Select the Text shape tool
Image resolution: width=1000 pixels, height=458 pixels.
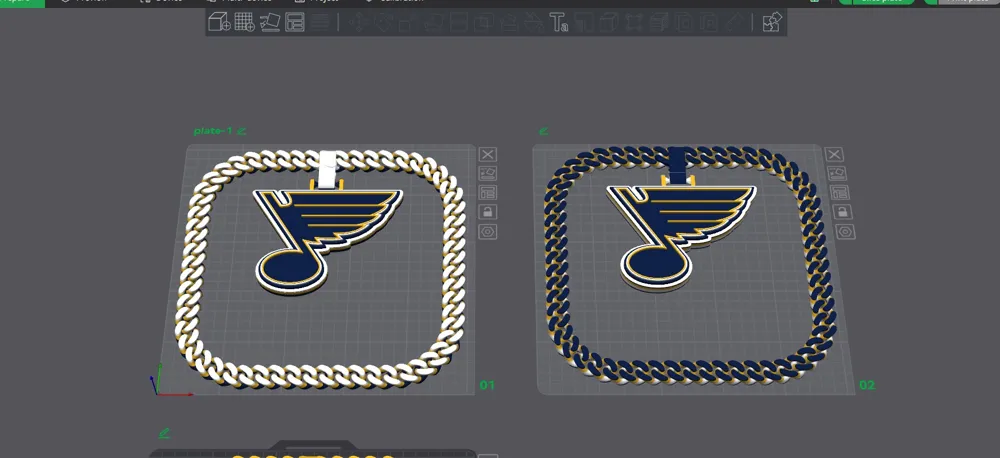[x=559, y=23]
